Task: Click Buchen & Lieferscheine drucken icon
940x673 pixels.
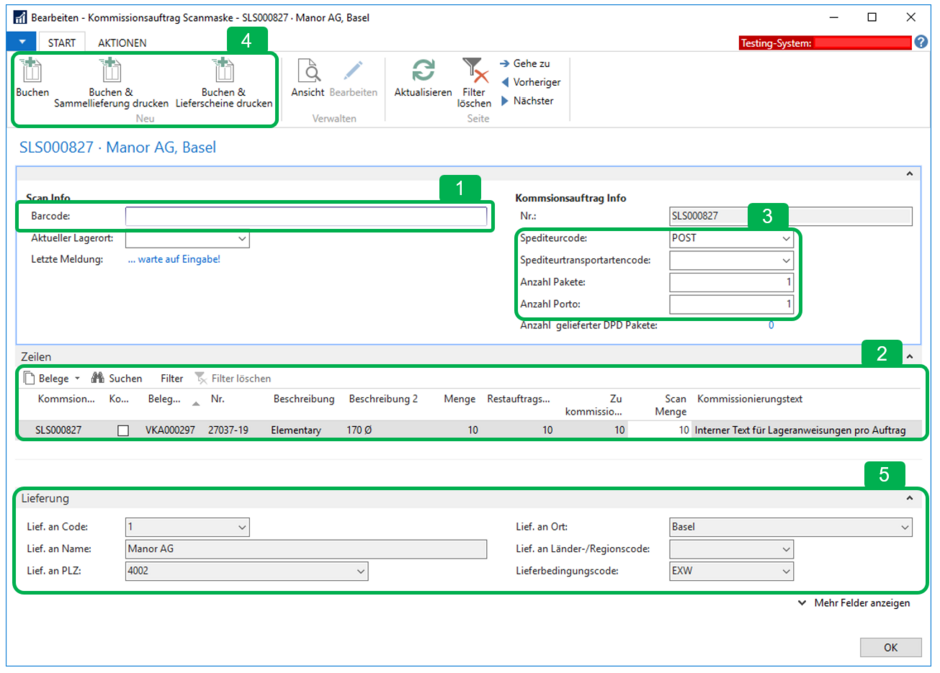Action: (224, 71)
